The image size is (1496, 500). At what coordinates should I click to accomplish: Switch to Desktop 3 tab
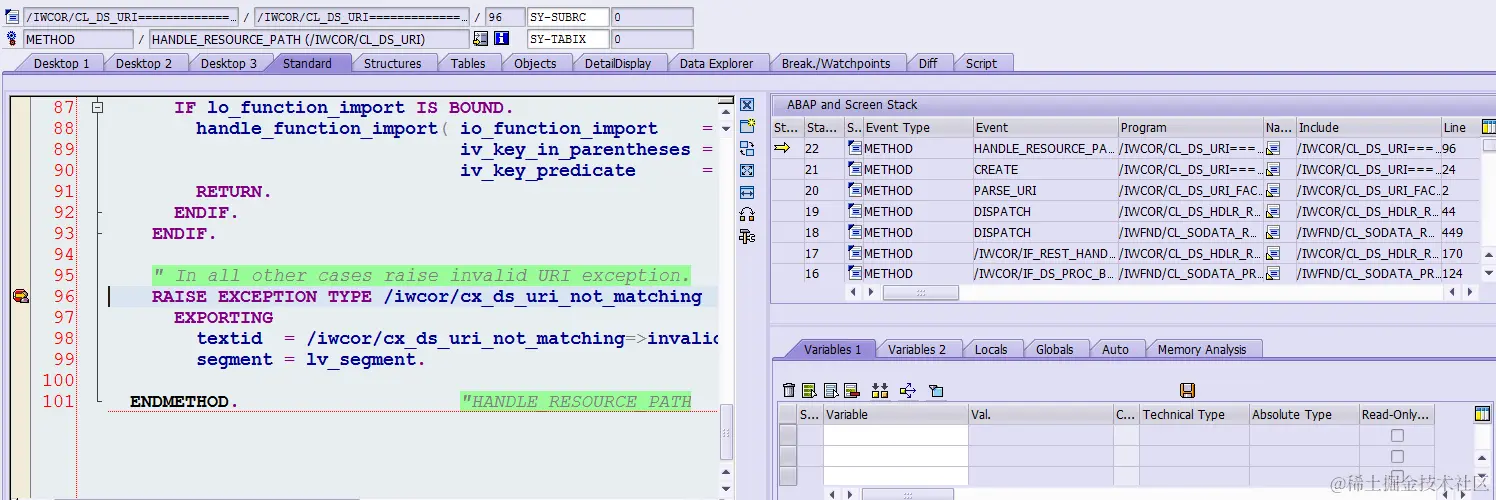(x=228, y=63)
